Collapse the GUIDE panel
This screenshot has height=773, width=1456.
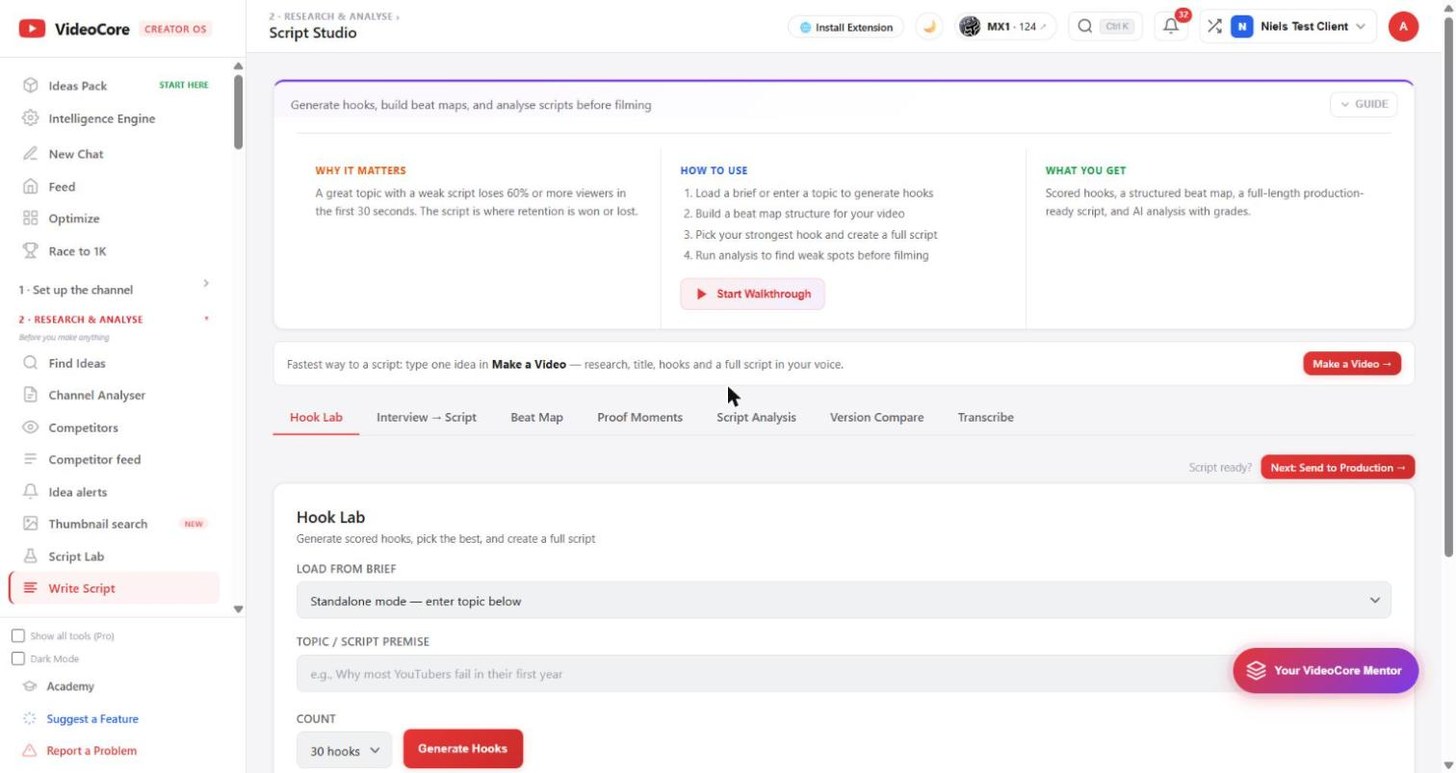point(1364,104)
